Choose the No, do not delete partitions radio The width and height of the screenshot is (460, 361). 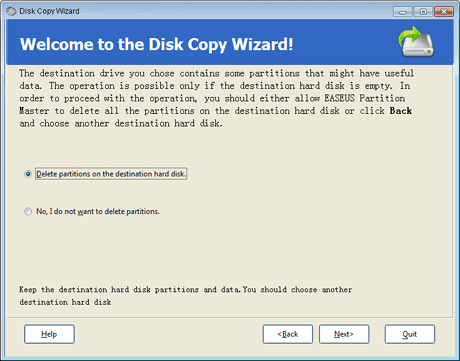(x=28, y=211)
